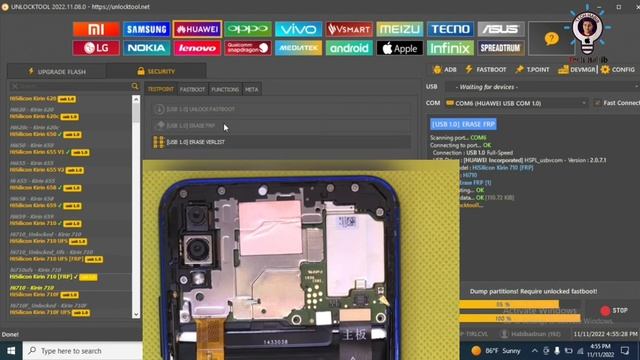Select the Huawei brand logo

[x=197, y=29]
